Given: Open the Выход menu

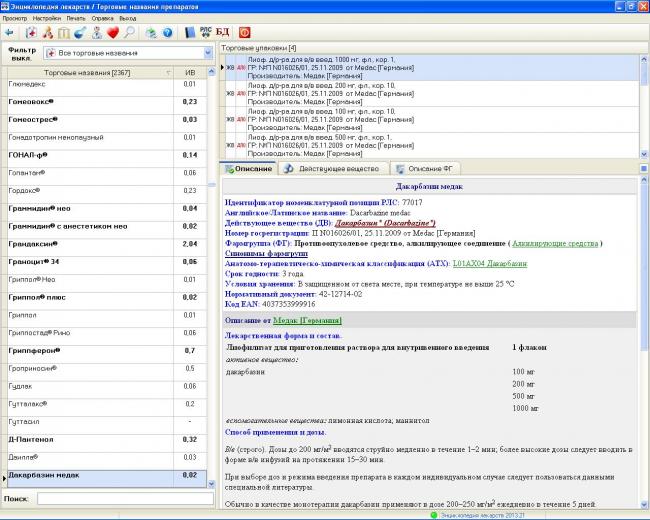Looking at the screenshot, I should [x=128, y=18].
